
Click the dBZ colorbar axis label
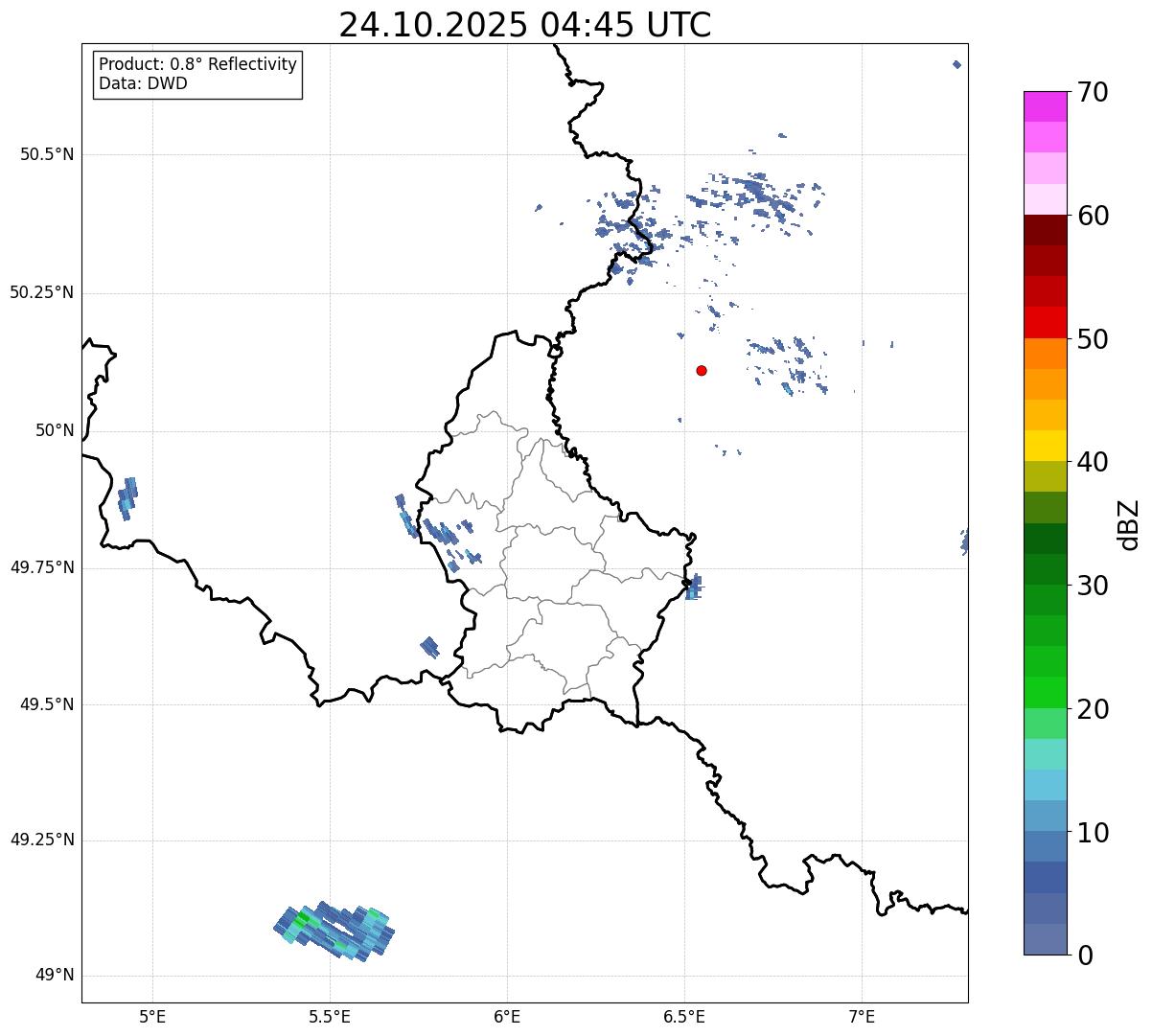(x=1129, y=524)
